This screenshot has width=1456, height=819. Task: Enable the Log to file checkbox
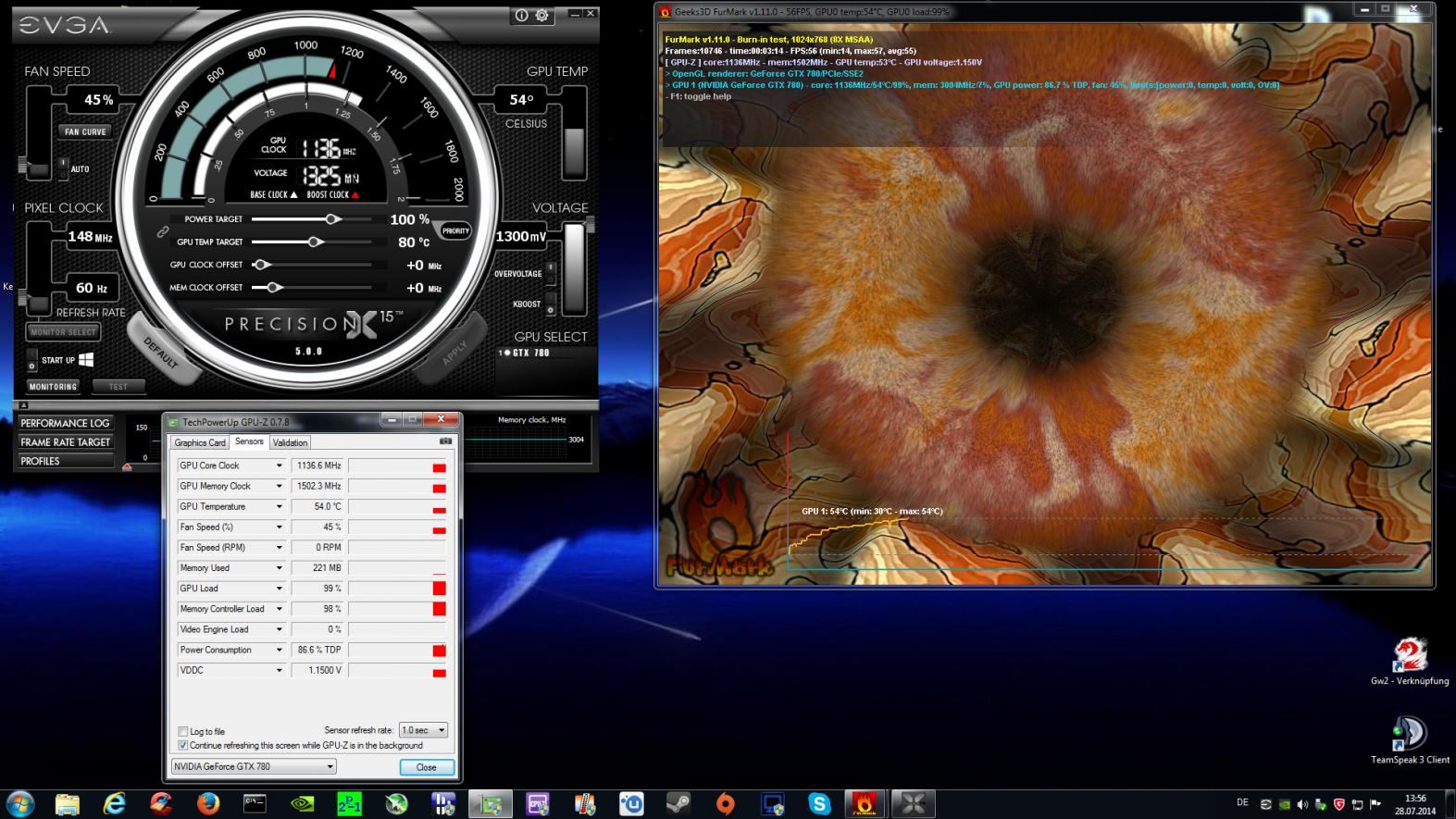(x=182, y=731)
